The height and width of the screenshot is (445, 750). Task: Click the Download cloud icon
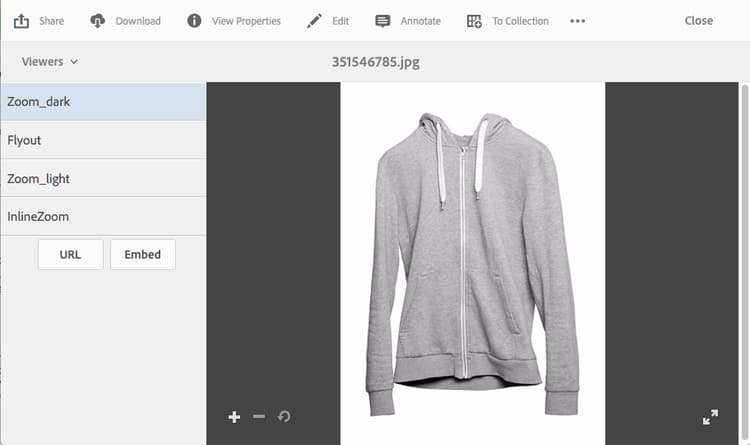98,21
